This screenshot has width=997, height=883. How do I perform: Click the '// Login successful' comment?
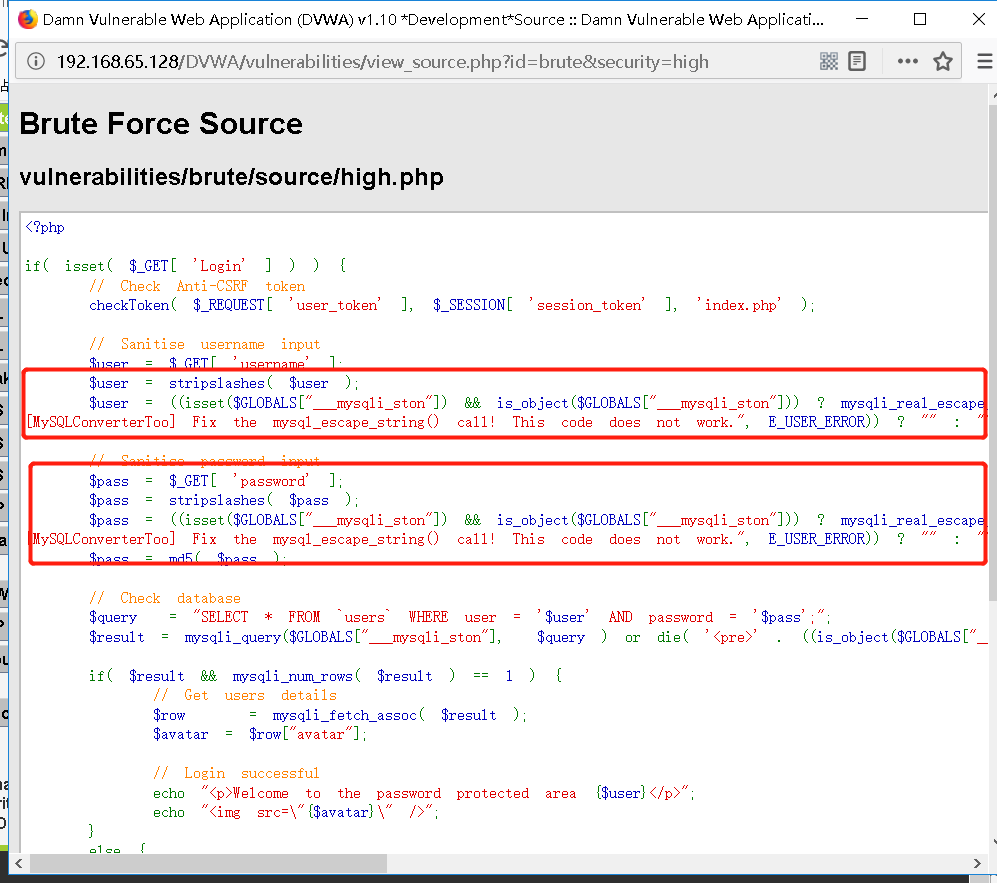tap(237, 773)
